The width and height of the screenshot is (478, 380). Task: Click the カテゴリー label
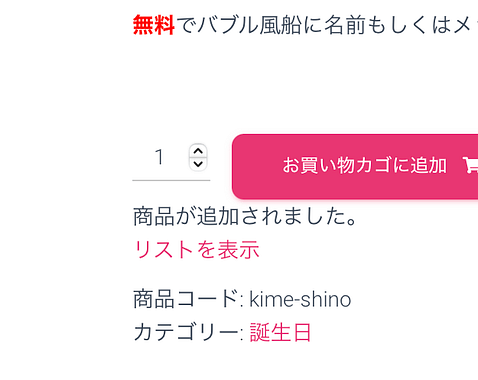188,332
